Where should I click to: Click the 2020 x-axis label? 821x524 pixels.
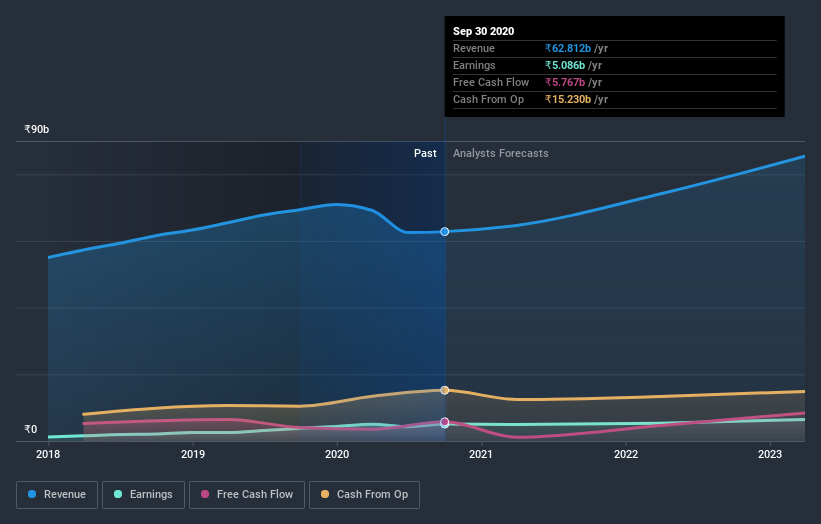click(x=337, y=454)
